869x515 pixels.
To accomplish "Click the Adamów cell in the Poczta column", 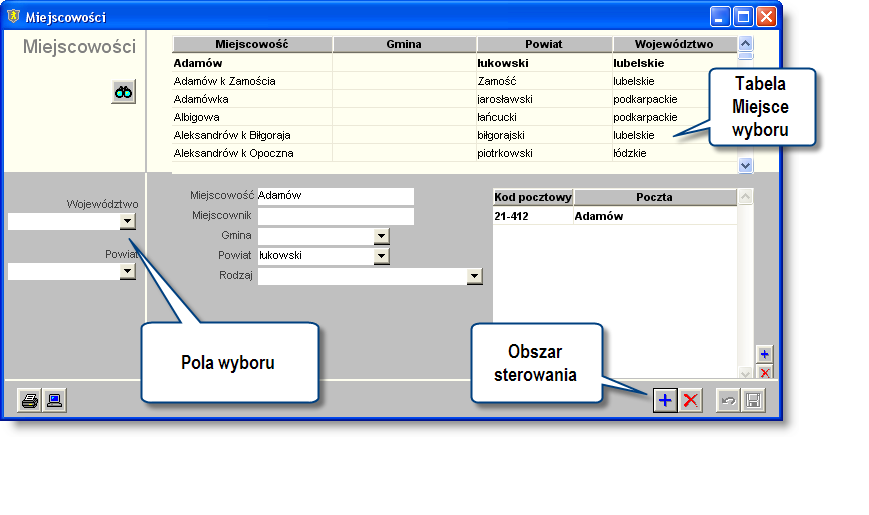I will 655,216.
